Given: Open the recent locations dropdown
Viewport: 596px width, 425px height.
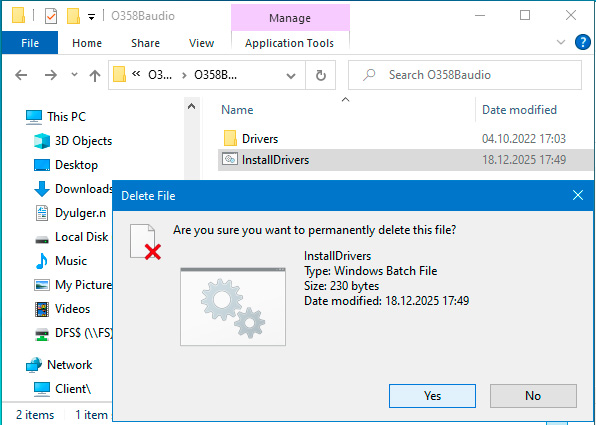Looking at the screenshot, I should pyautogui.click(x=74, y=75).
